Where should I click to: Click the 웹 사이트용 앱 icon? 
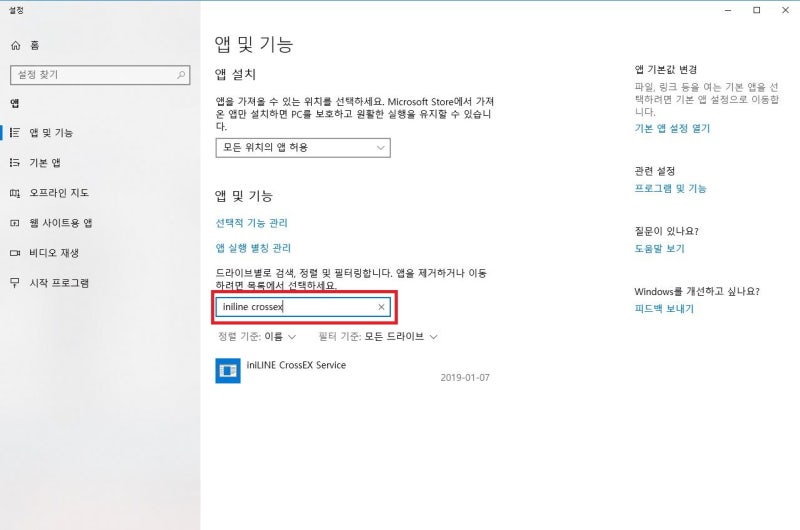pos(15,223)
